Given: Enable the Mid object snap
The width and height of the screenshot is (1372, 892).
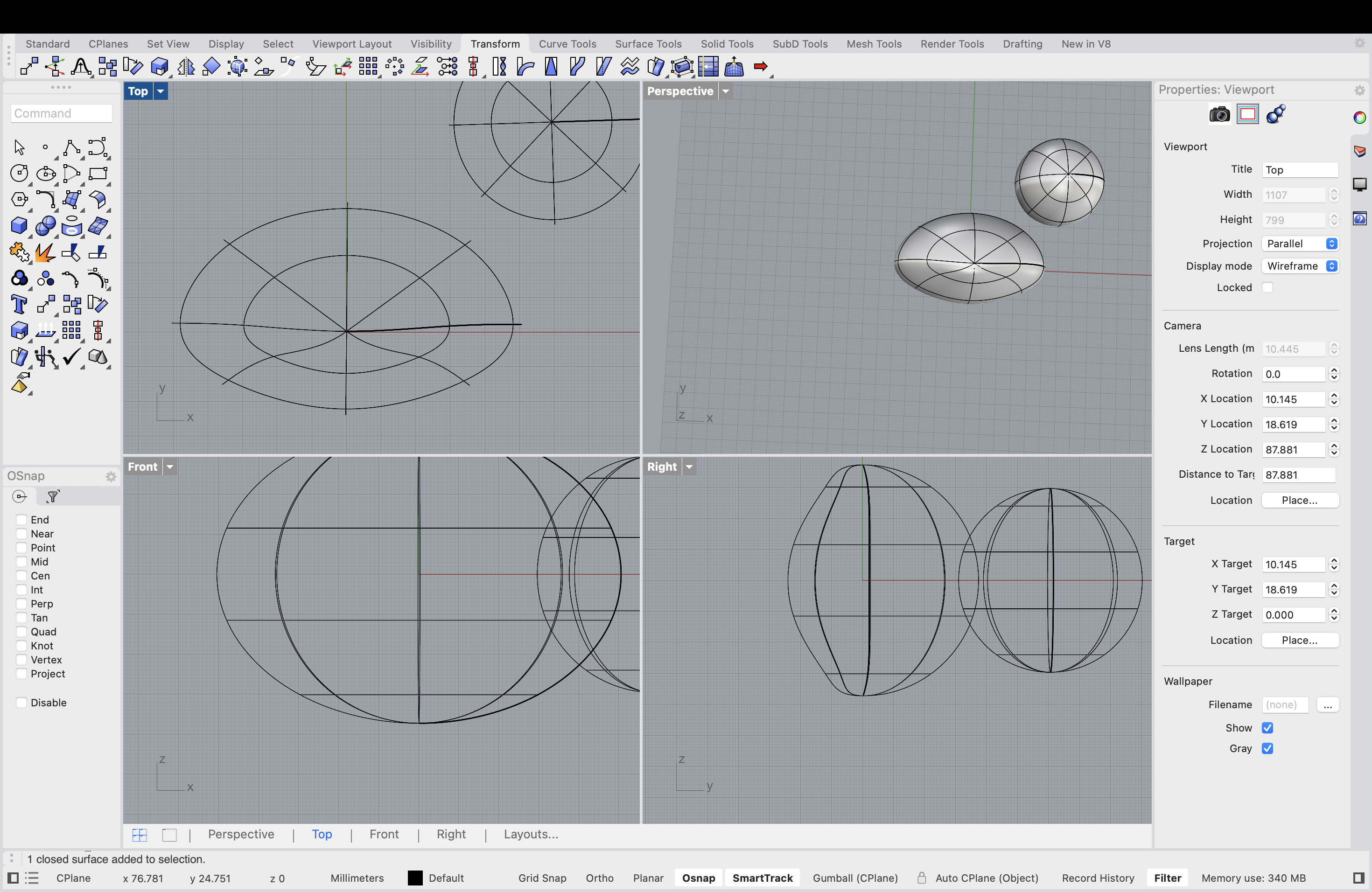Looking at the screenshot, I should (21, 562).
